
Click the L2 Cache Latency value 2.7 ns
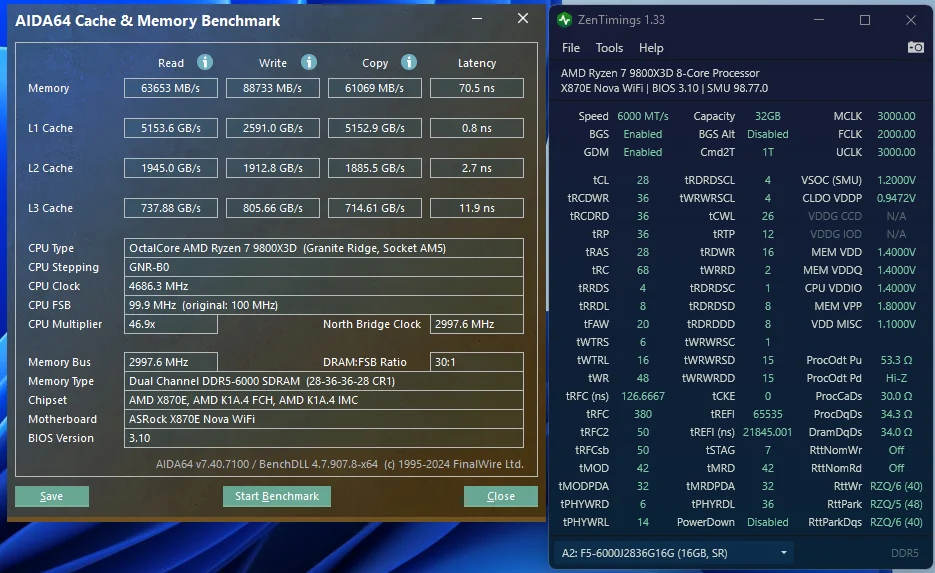[477, 168]
